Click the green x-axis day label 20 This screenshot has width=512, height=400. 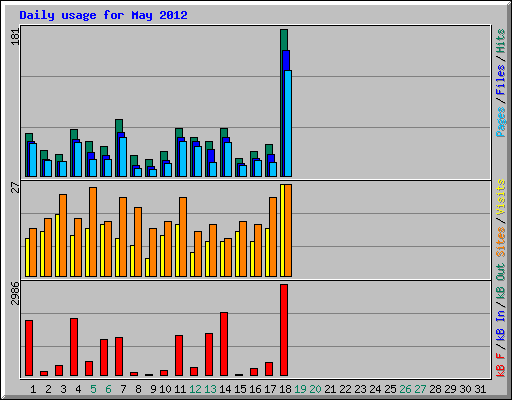tap(315, 389)
